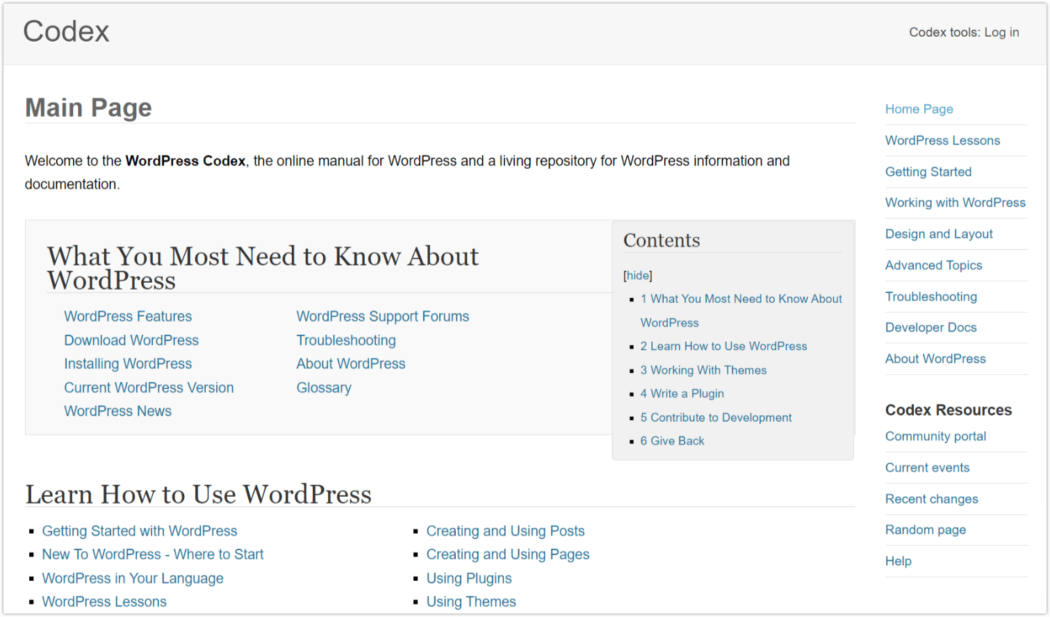Open Design and Layout sidebar item
Viewport: 1050px width, 617px height.
tap(938, 234)
